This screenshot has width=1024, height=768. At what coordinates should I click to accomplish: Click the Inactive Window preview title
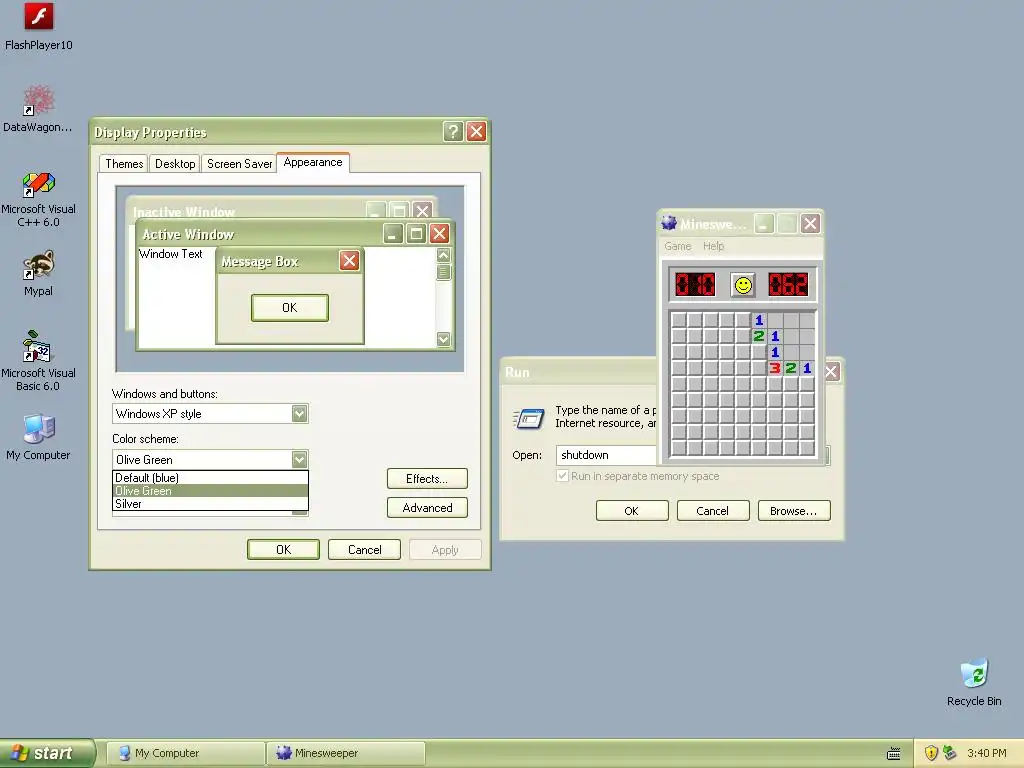[184, 212]
